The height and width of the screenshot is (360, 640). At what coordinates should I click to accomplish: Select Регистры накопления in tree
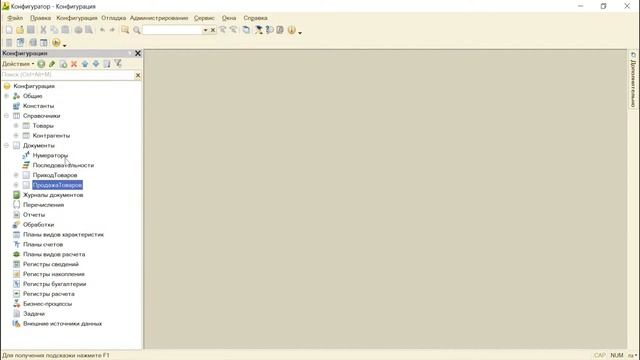tap(53, 274)
